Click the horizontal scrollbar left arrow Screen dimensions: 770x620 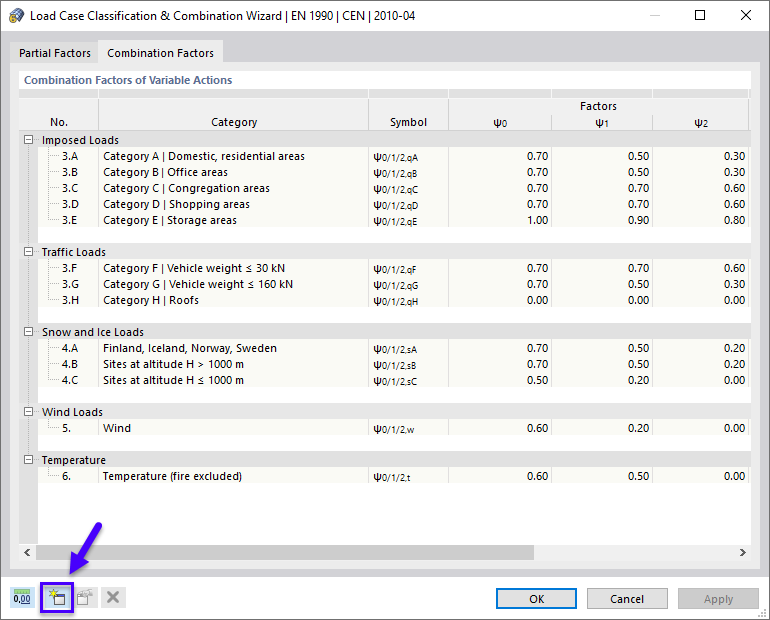(x=28, y=553)
